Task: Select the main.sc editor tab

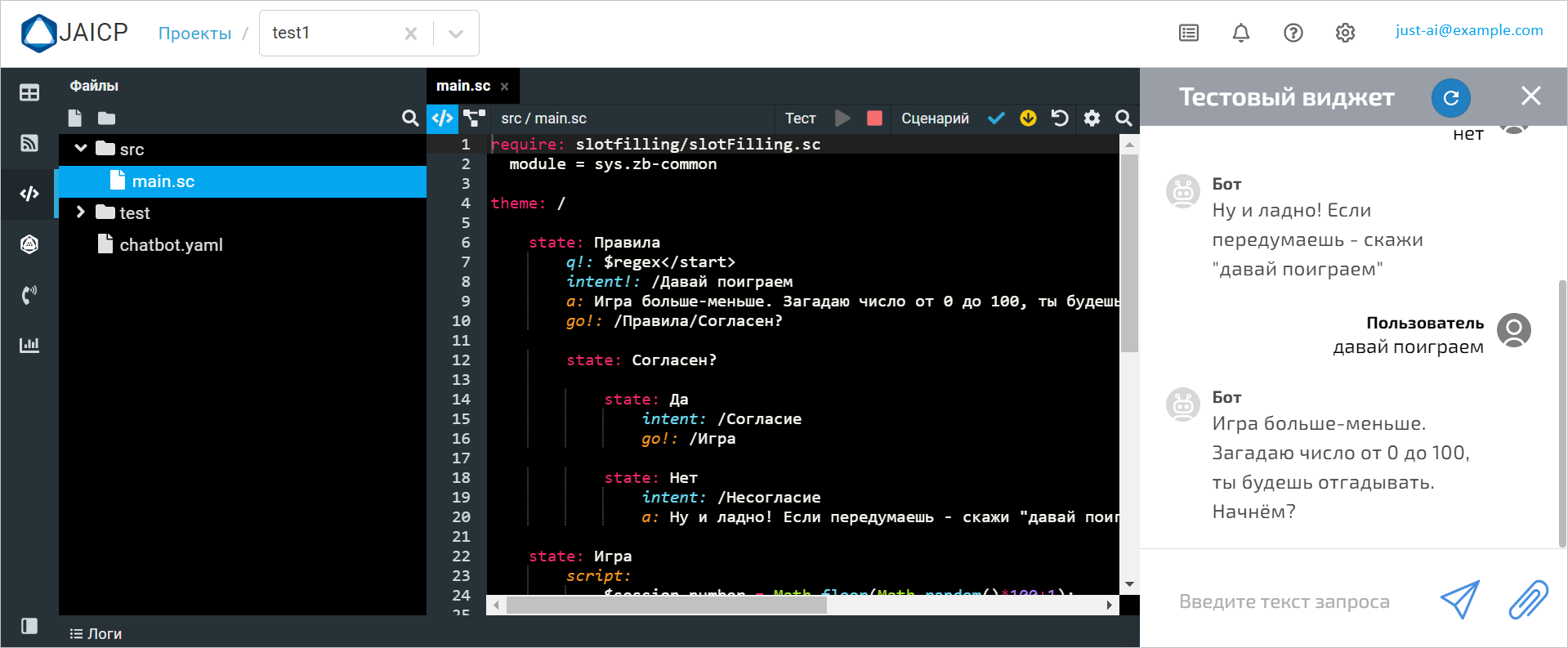Action: [463, 86]
